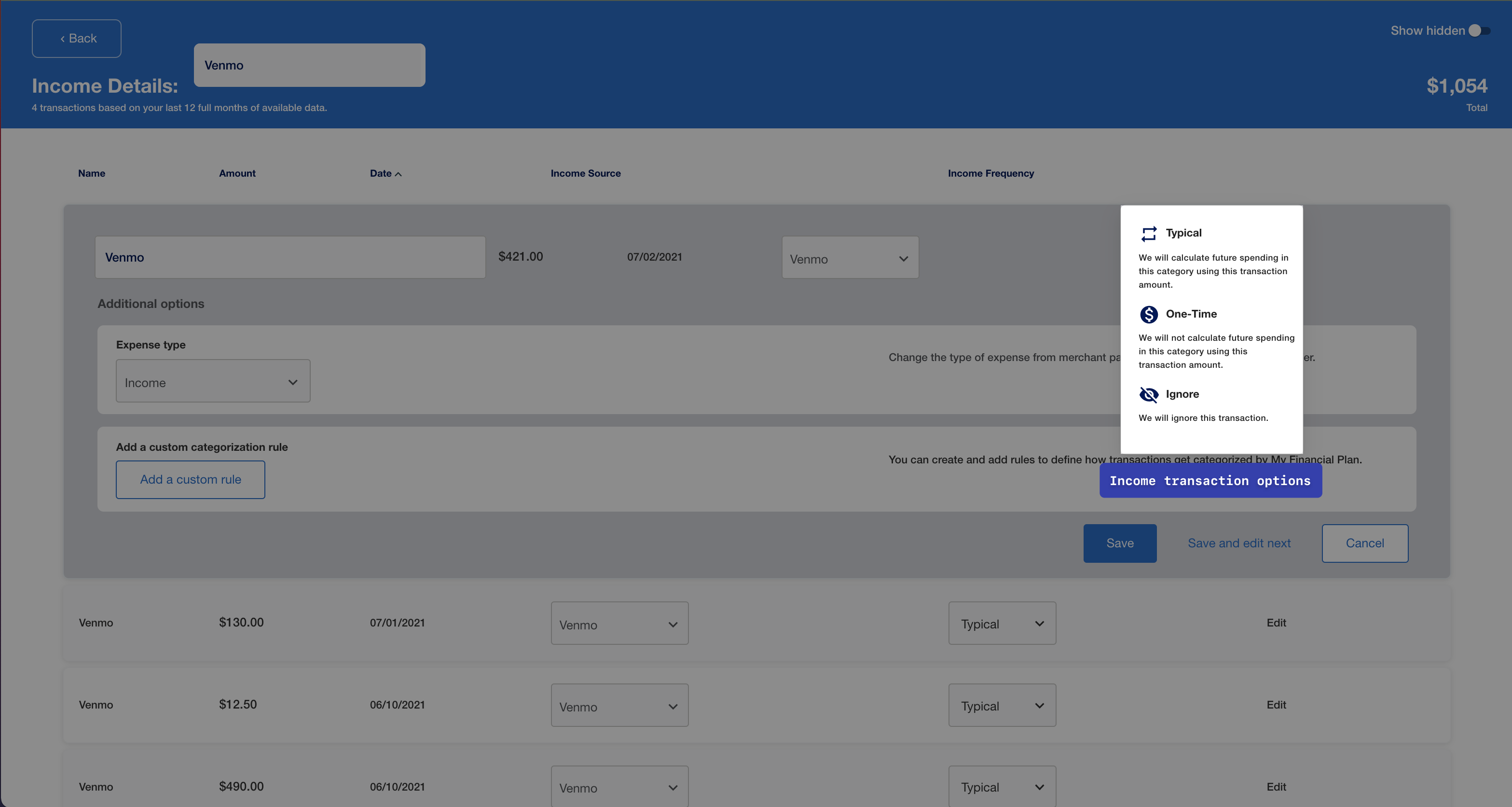Open Income Source dropdown for $12.50 row

tap(619, 705)
